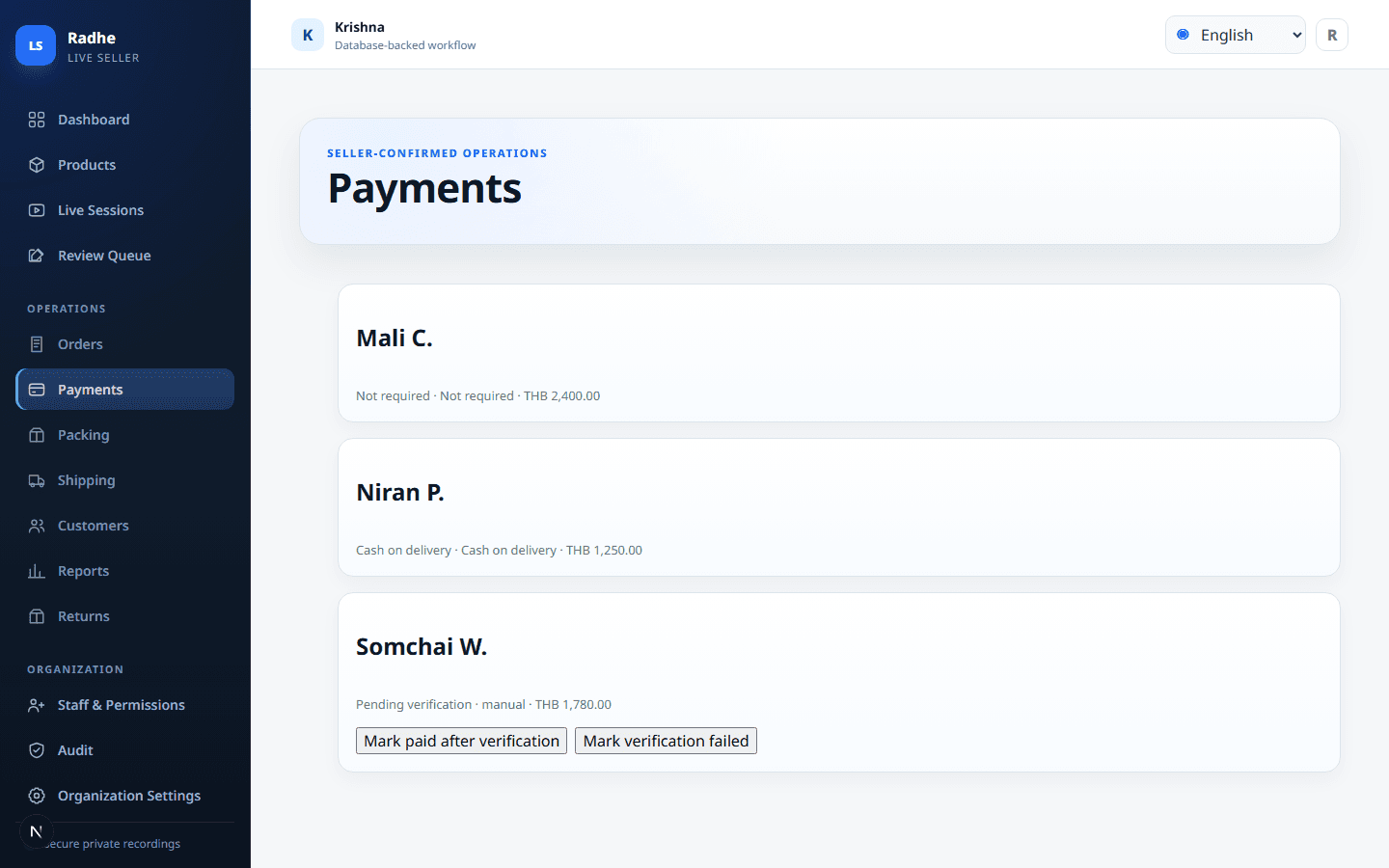Click the Organization Settings gear icon
This screenshot has width=1389, height=868.
pos(37,796)
